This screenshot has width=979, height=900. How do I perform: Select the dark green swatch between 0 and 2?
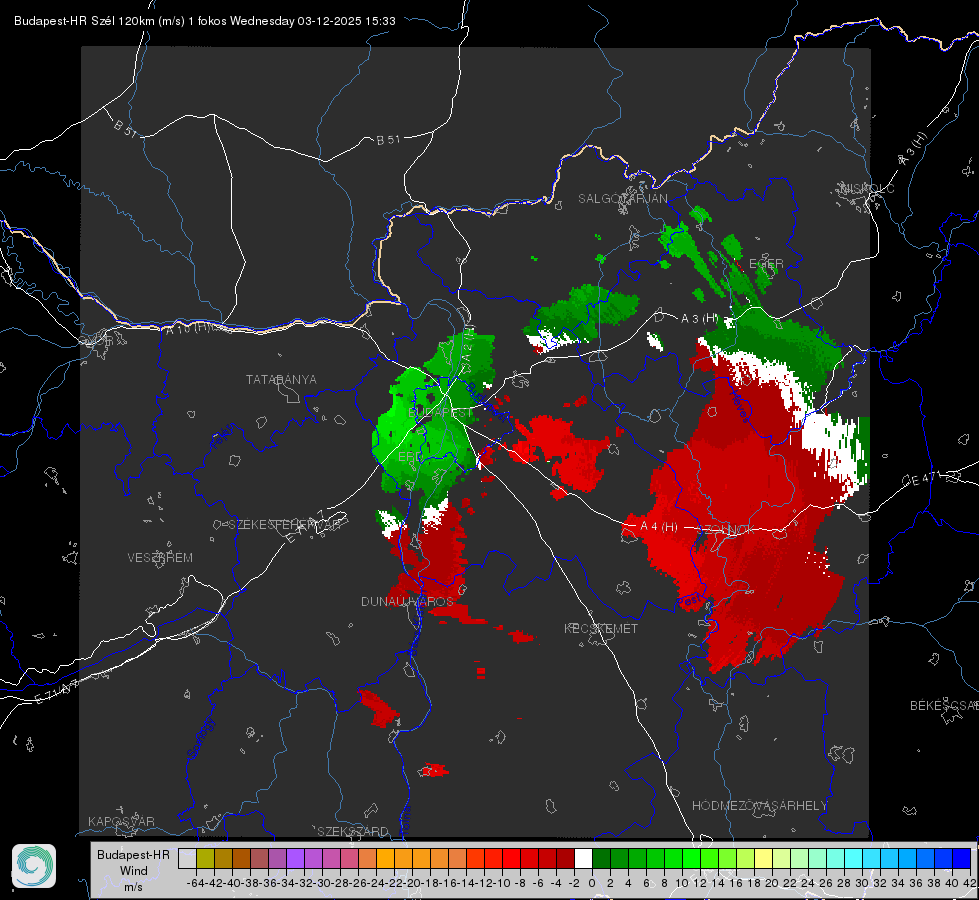pyautogui.click(x=601, y=858)
